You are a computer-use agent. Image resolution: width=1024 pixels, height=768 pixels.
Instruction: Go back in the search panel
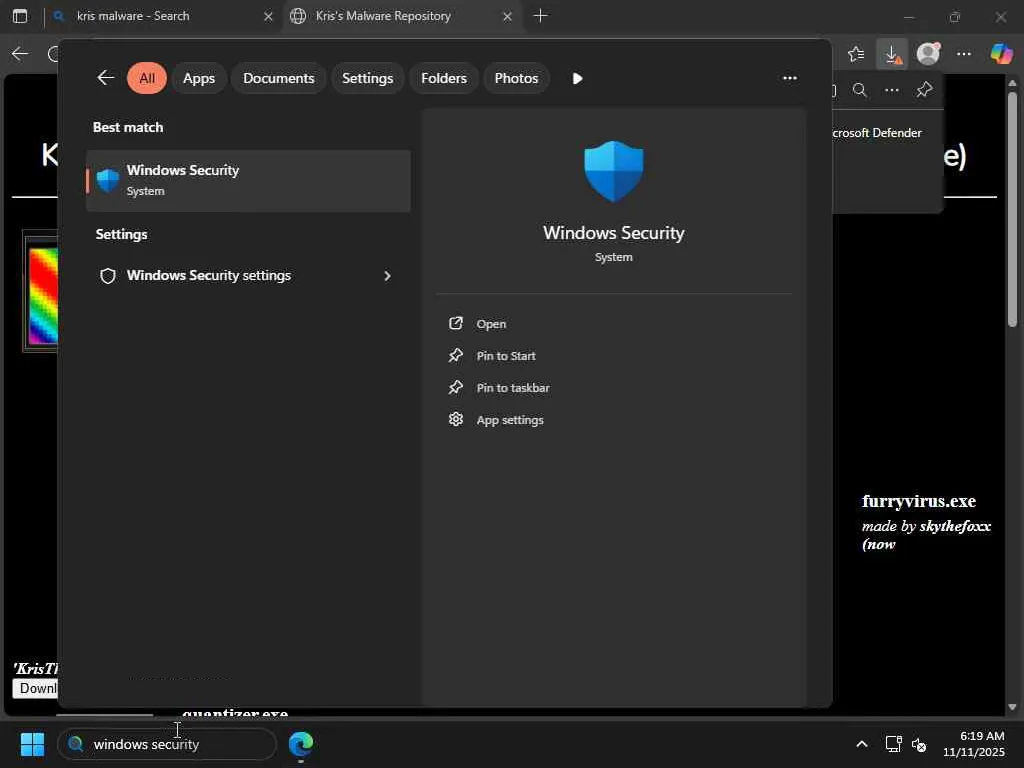tap(106, 78)
